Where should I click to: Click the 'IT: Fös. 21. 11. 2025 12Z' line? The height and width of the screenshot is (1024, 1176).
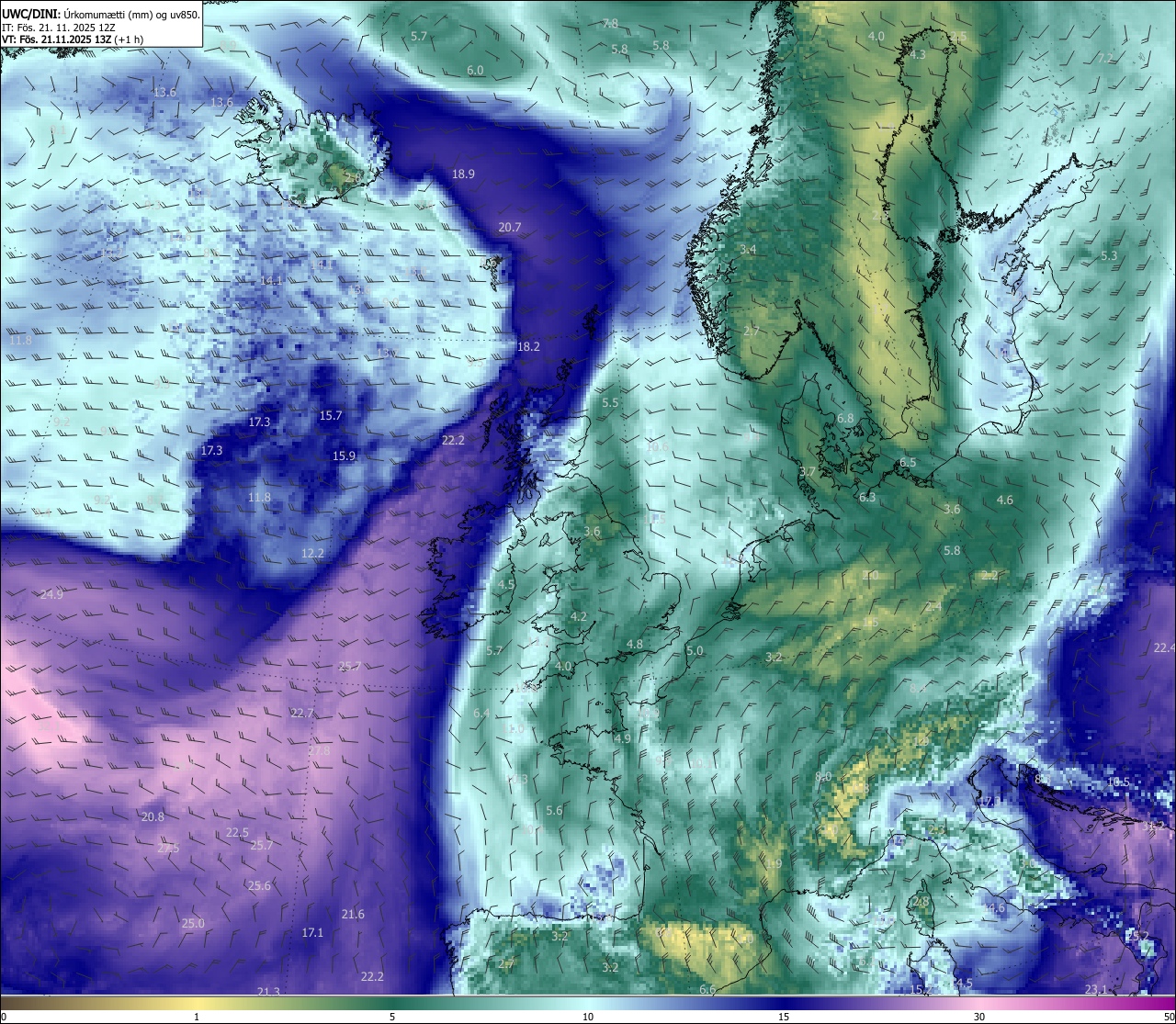pyautogui.click(x=61, y=28)
